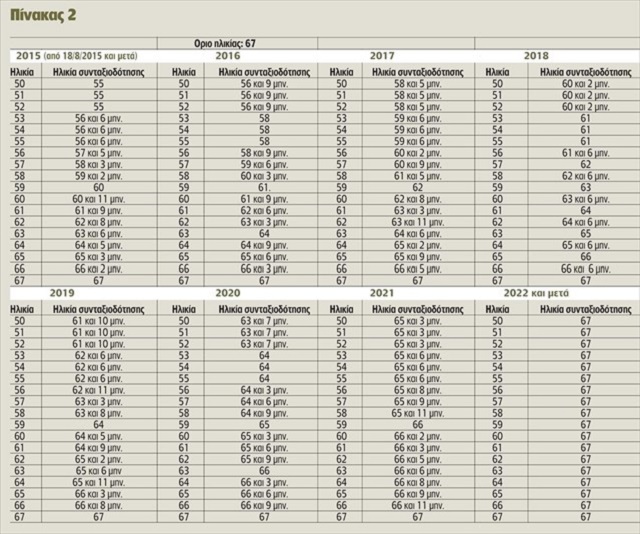Click the "62 και 11 μην." cell in 2019

(x=97, y=388)
